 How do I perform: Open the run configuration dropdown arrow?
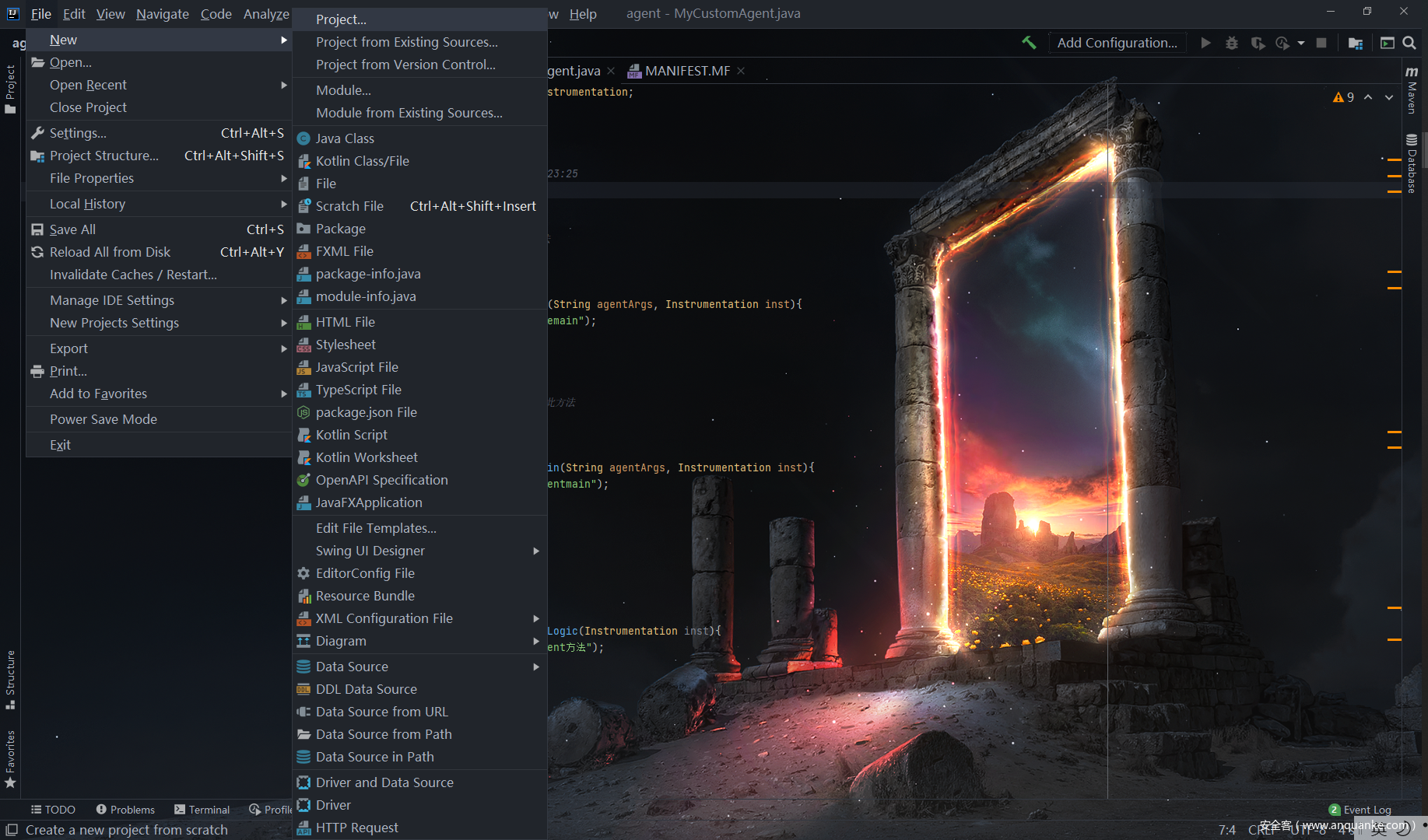point(1301,43)
